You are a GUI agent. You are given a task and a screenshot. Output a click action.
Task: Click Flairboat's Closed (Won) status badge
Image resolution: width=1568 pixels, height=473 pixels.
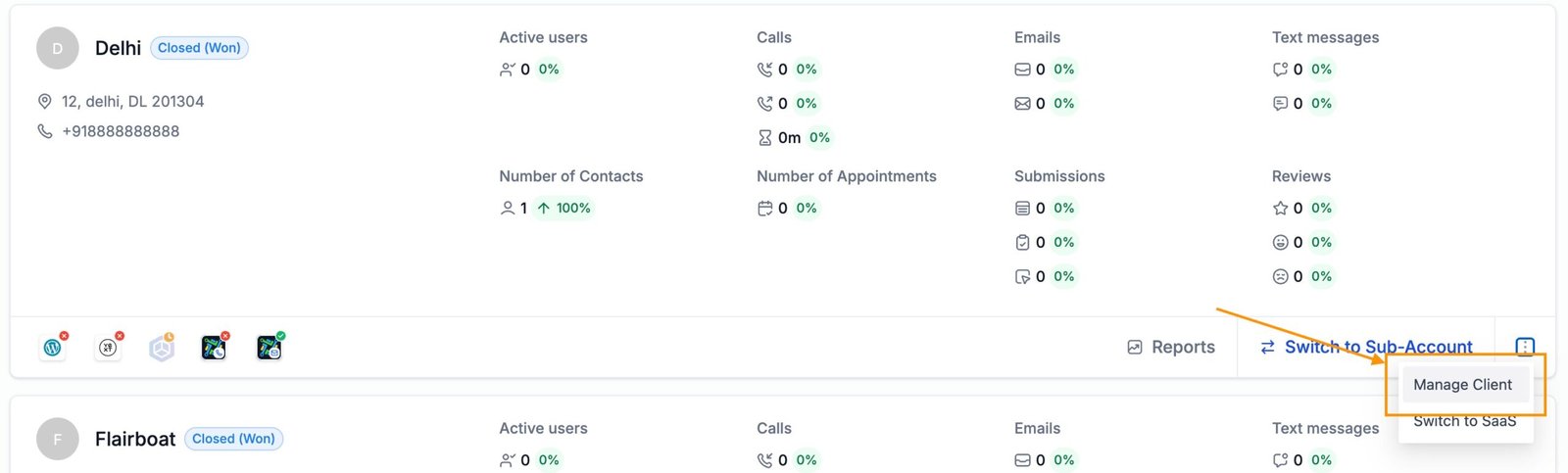coord(233,439)
